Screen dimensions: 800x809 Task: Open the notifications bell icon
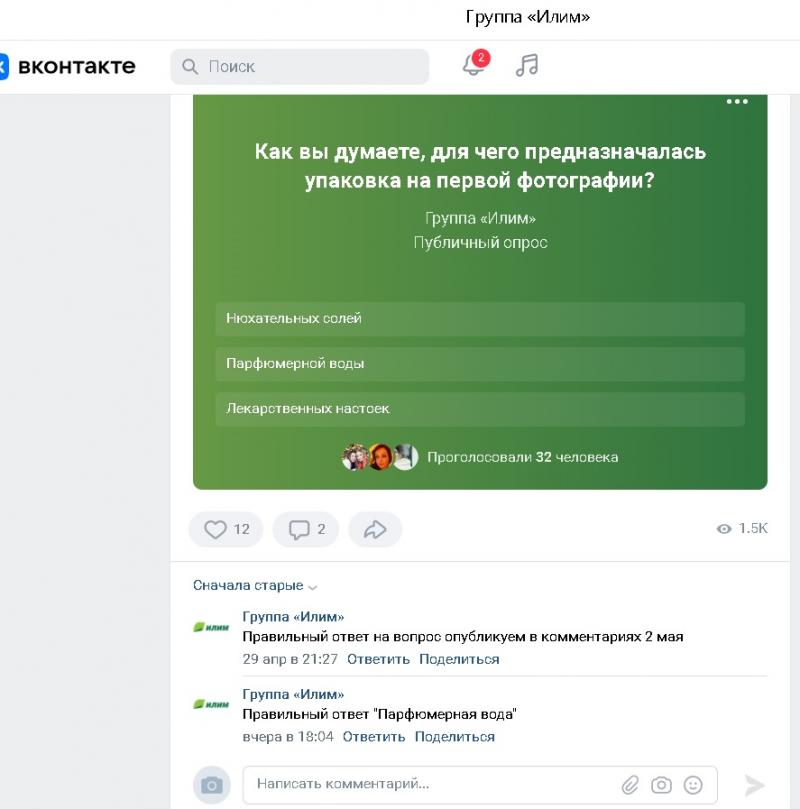point(473,65)
